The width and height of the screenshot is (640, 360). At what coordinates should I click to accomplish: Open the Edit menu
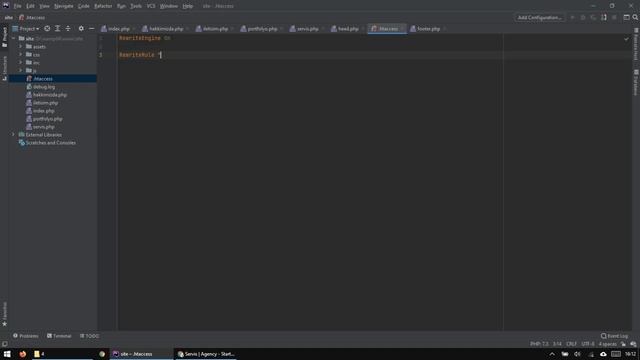point(30,6)
